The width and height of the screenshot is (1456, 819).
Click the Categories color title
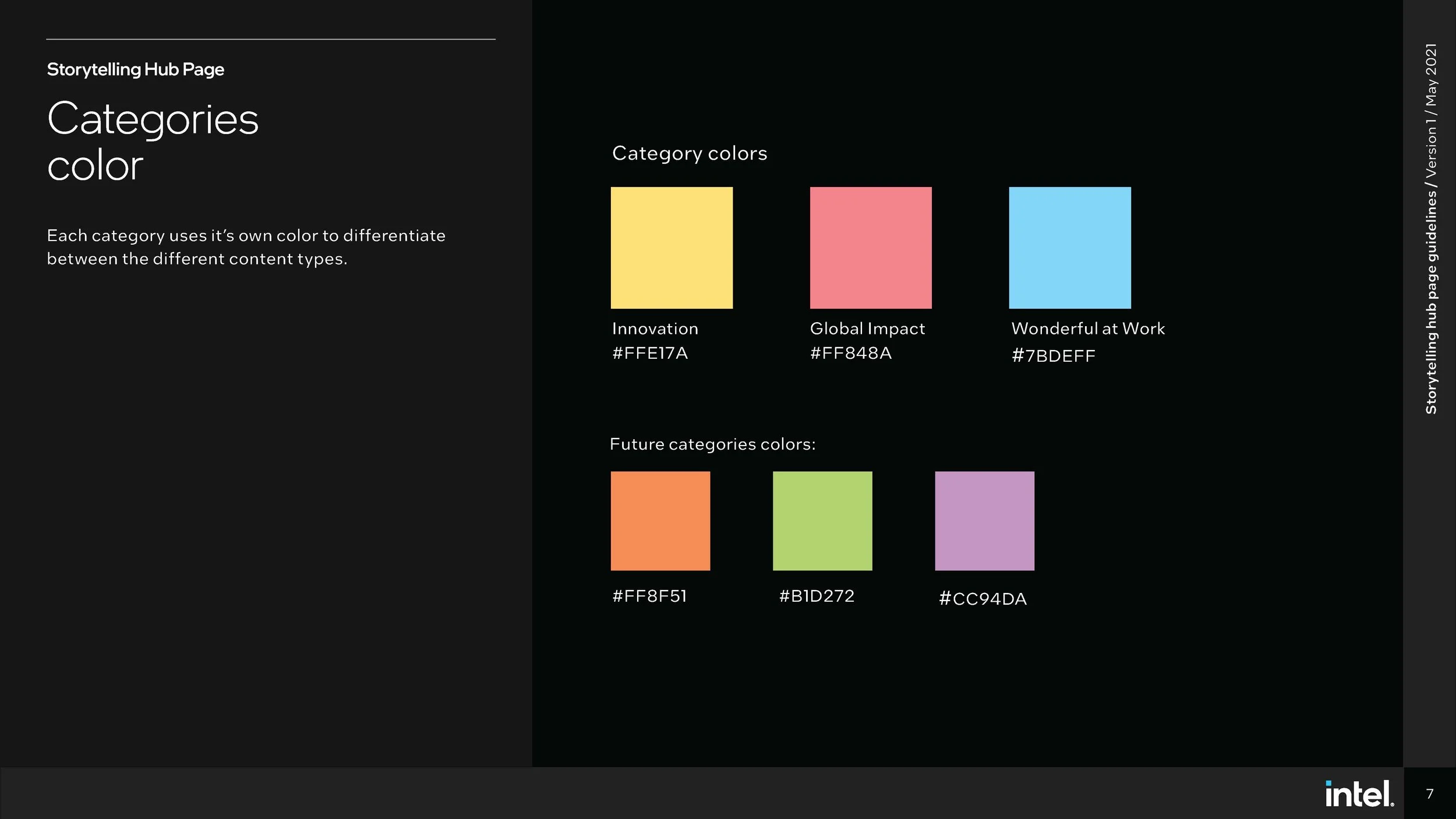click(153, 142)
